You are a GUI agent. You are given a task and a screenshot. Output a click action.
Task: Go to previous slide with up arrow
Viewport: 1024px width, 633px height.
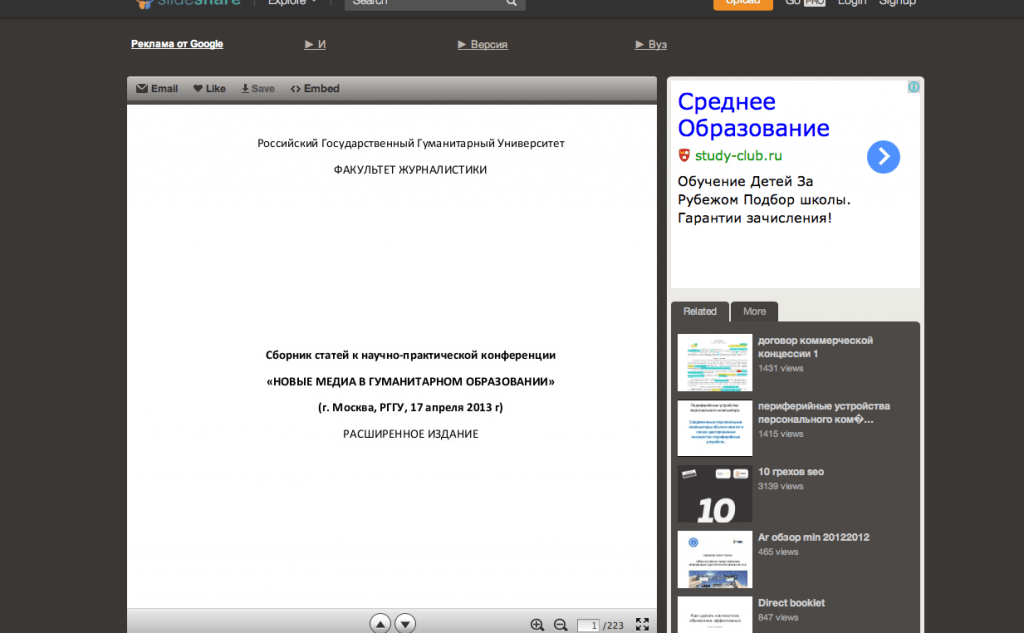380,622
